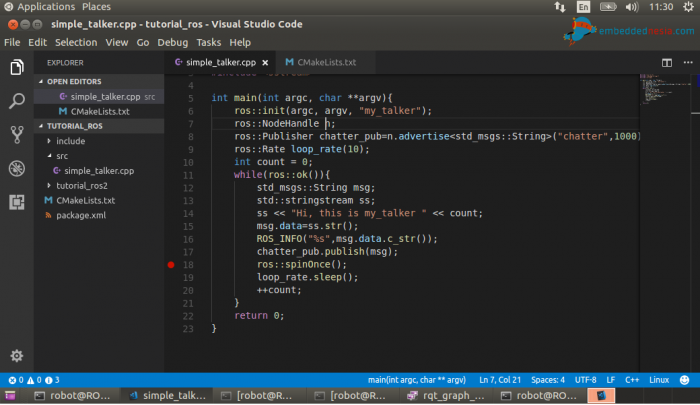Open the feedback smiley in status bar

(684, 380)
